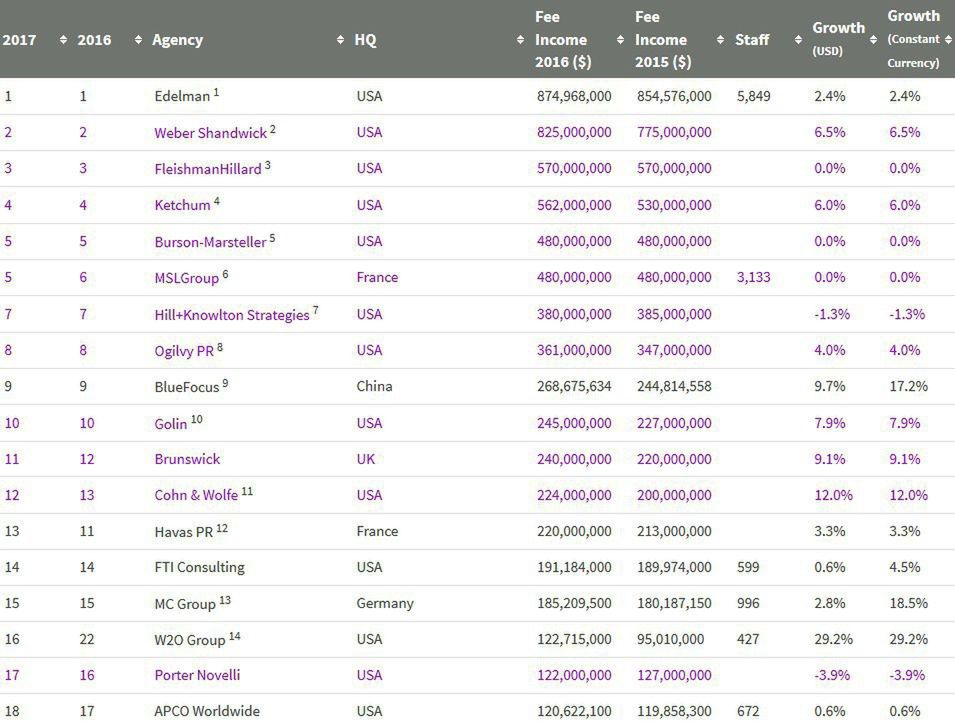Open the MSLGroup link
Viewport: 955px width, 721px height.
click(187, 278)
